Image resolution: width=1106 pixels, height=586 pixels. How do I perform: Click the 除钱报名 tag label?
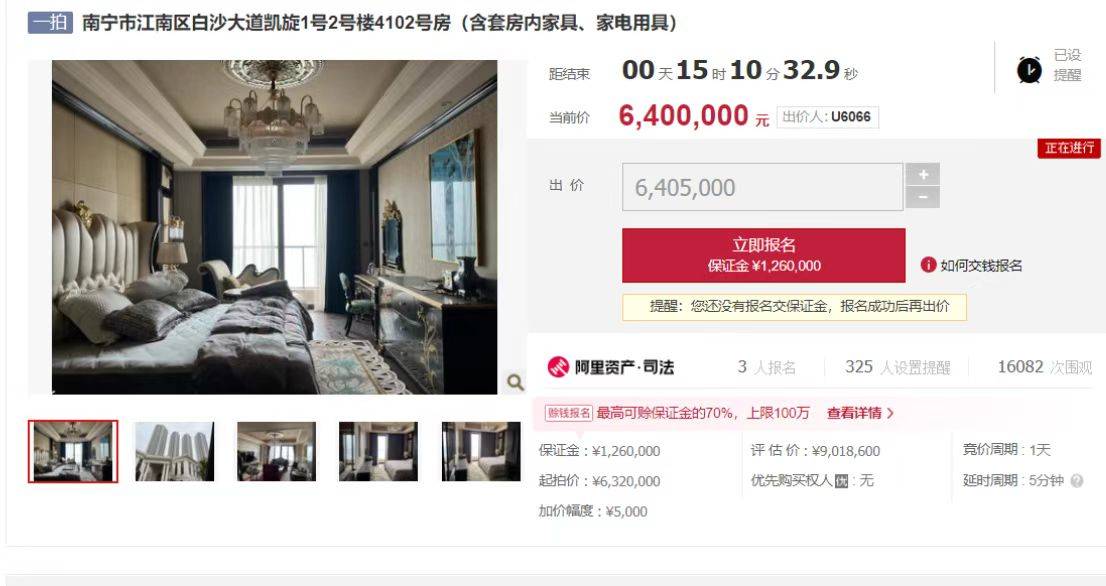(x=569, y=413)
